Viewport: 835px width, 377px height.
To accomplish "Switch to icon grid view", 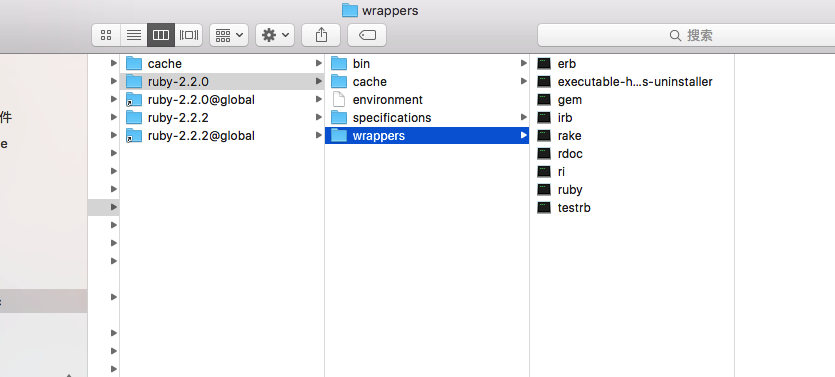I will pyautogui.click(x=107, y=35).
